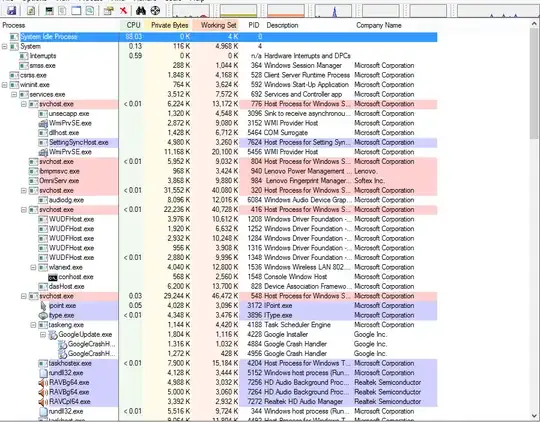The height and width of the screenshot is (422, 540).
Task: Click the scrollbar down arrow
Action: click(535, 415)
